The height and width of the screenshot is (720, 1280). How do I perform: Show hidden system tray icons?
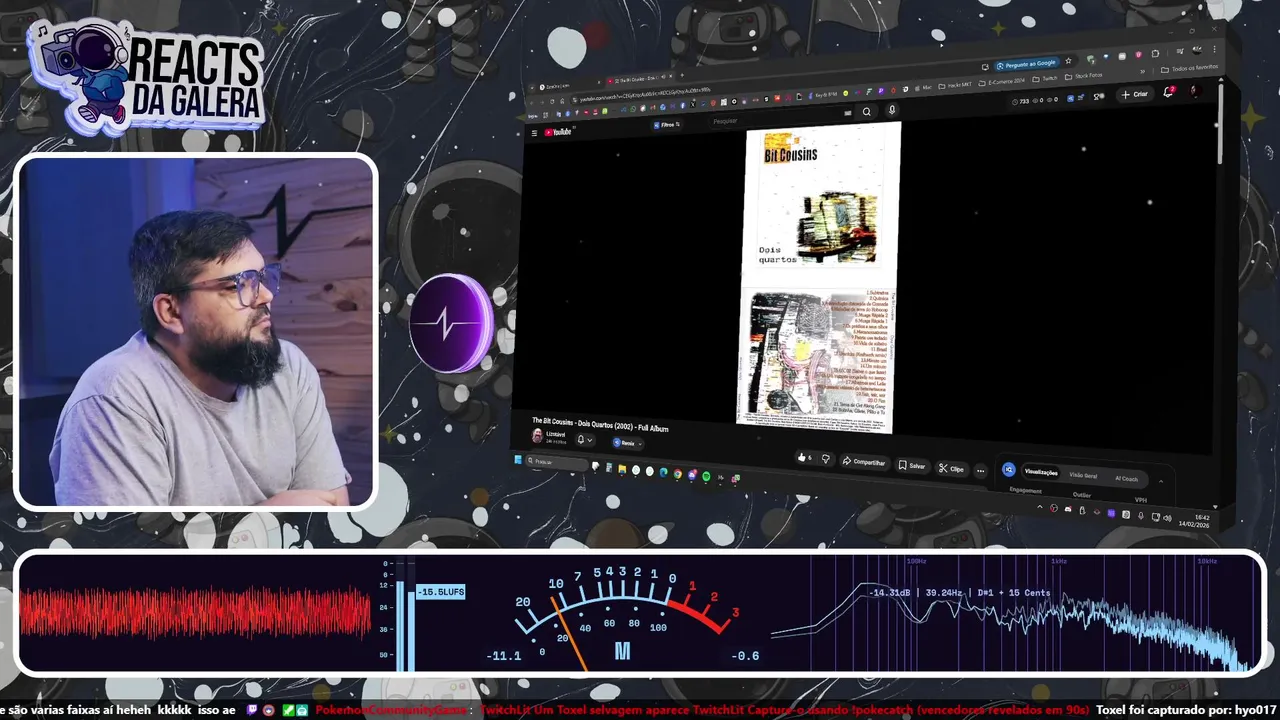coord(1040,507)
